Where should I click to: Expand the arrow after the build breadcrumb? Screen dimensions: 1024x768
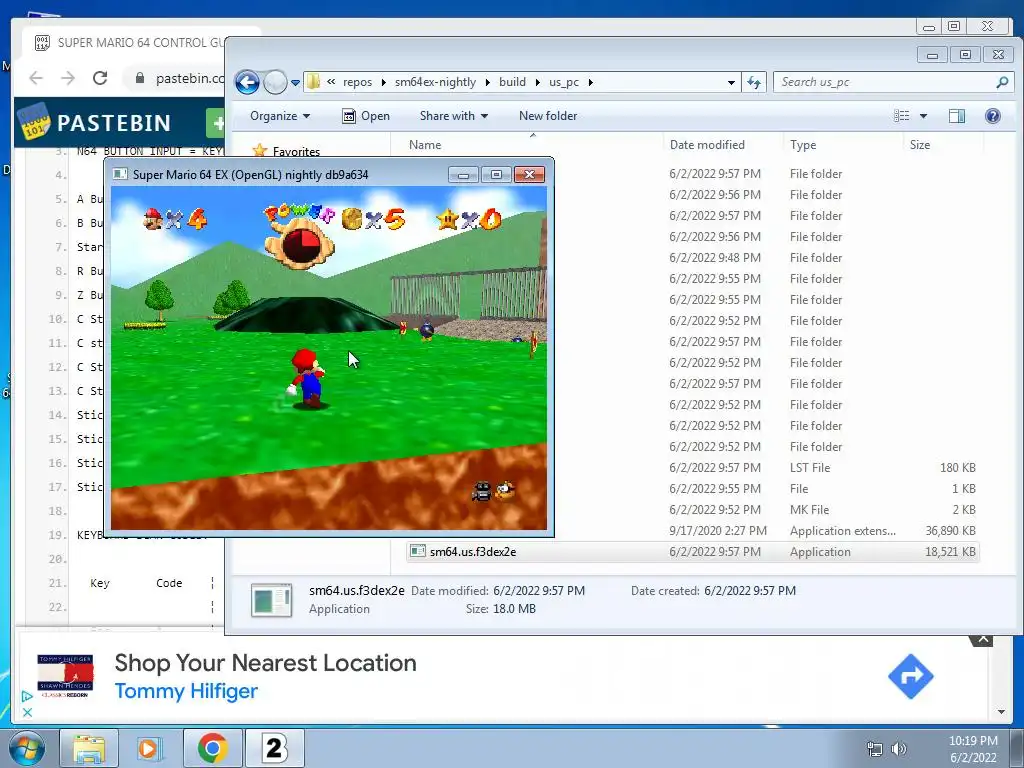click(x=537, y=82)
